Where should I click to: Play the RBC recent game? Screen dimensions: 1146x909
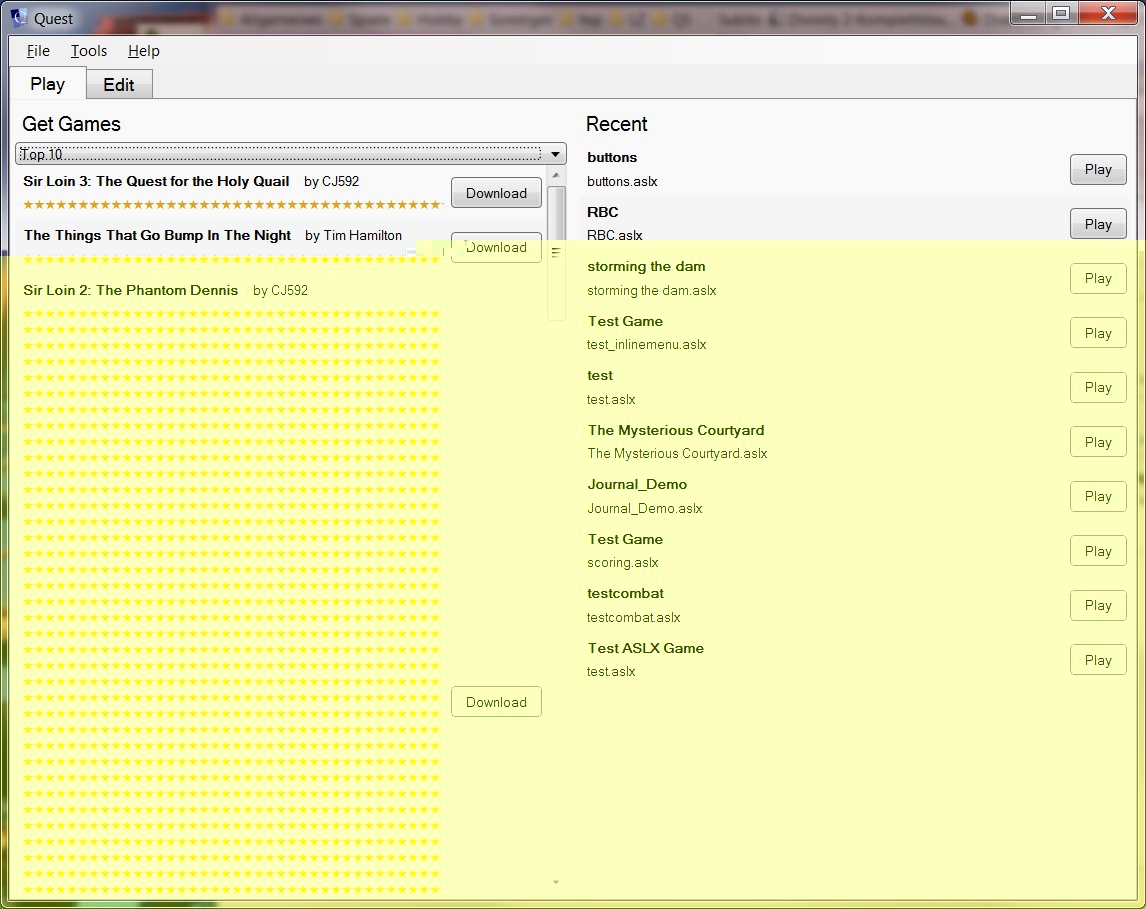(1097, 224)
